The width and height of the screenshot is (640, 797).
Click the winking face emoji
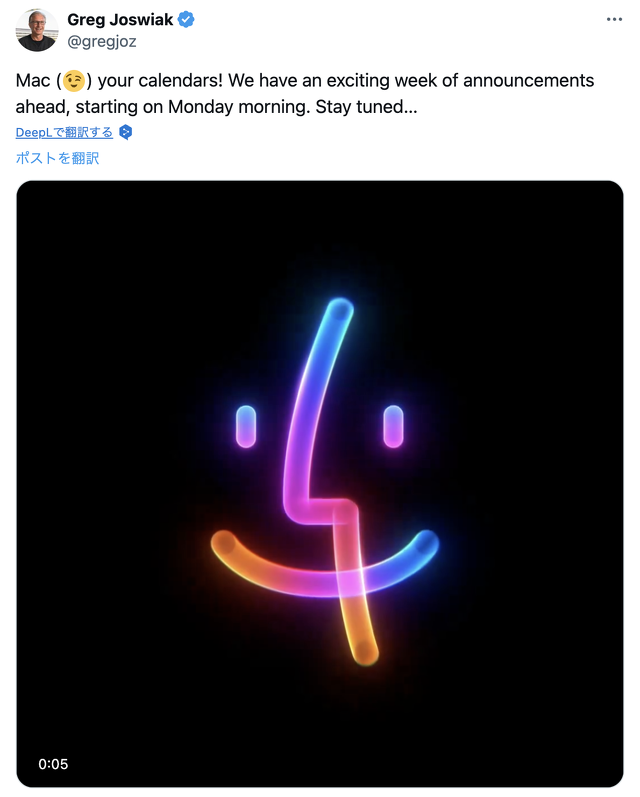click(x=73, y=82)
